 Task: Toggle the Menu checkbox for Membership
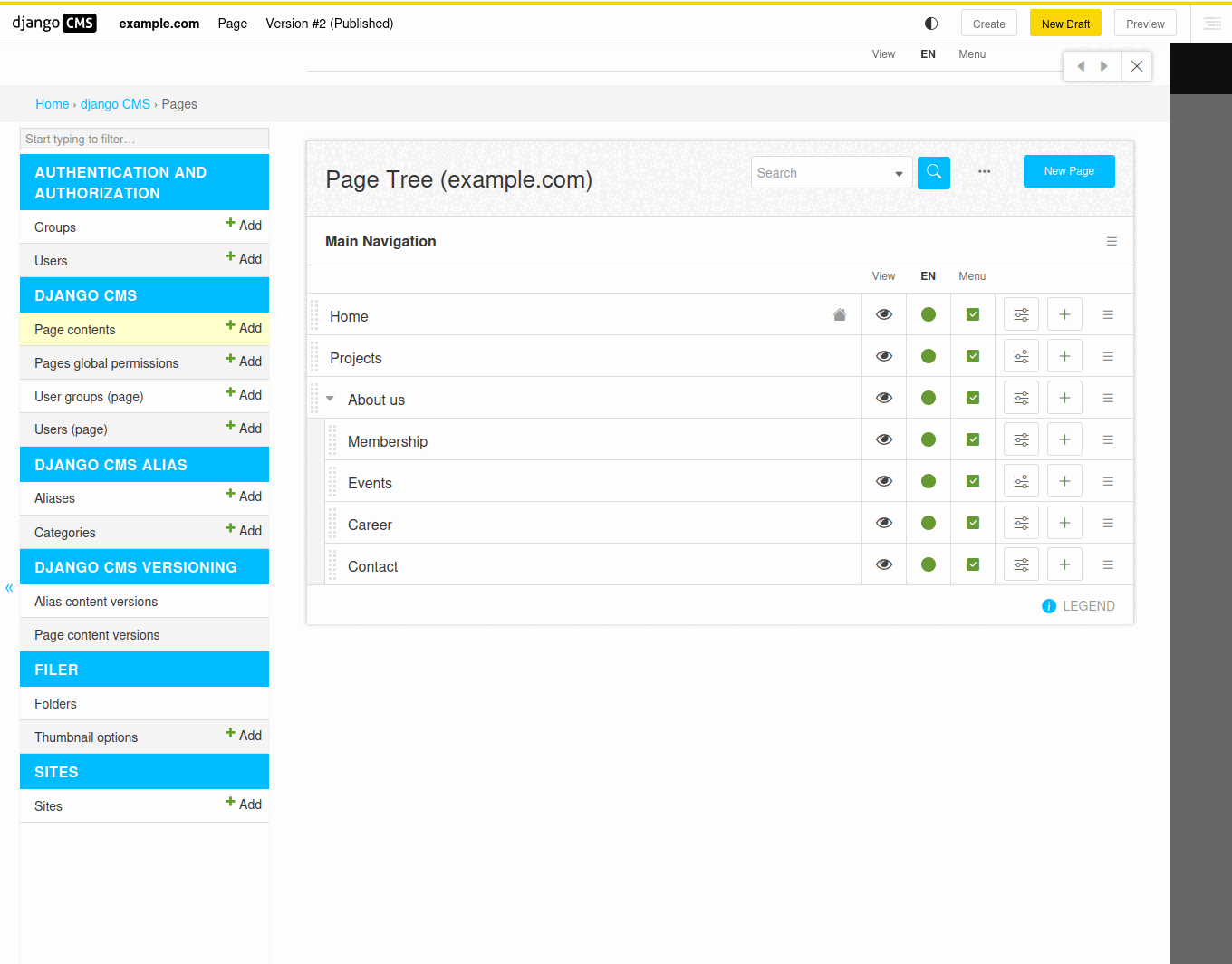click(973, 439)
